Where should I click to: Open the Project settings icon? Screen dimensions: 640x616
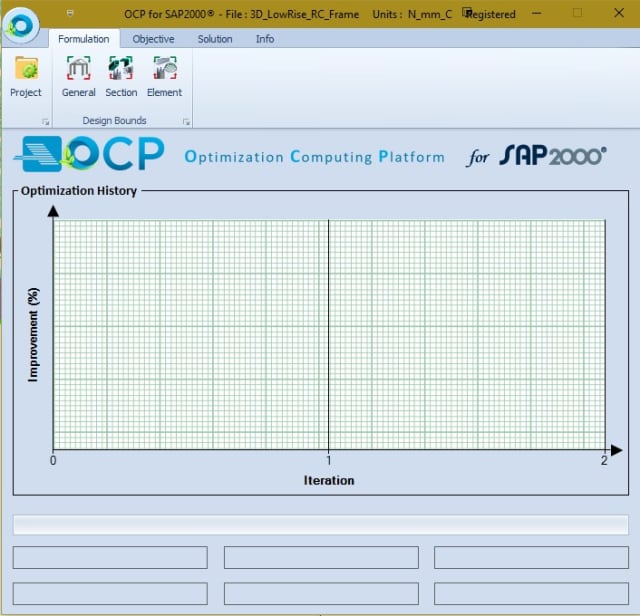point(26,77)
